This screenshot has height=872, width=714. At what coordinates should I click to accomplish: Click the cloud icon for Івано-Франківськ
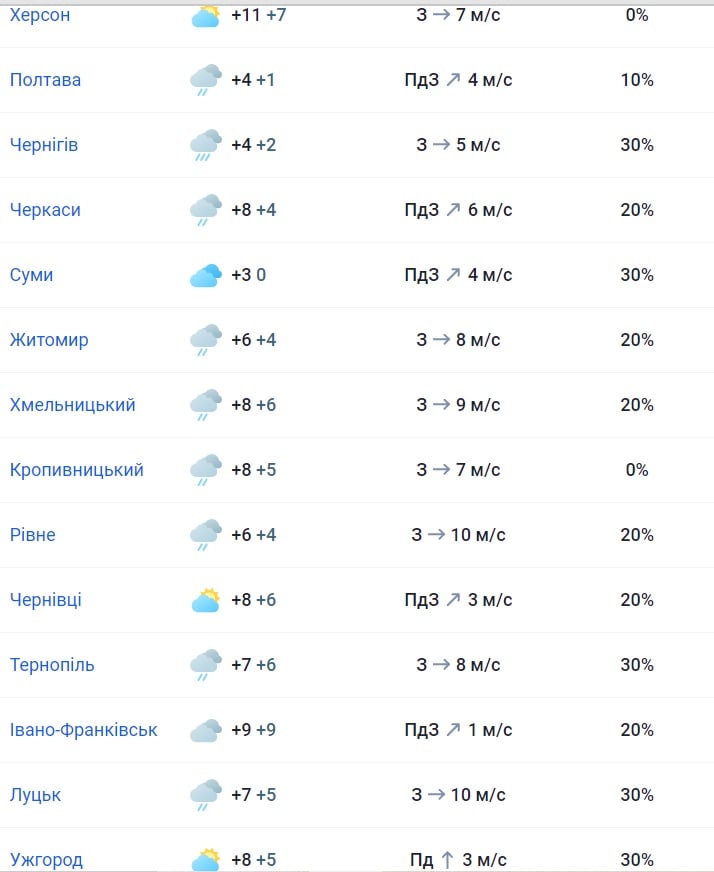pos(206,730)
